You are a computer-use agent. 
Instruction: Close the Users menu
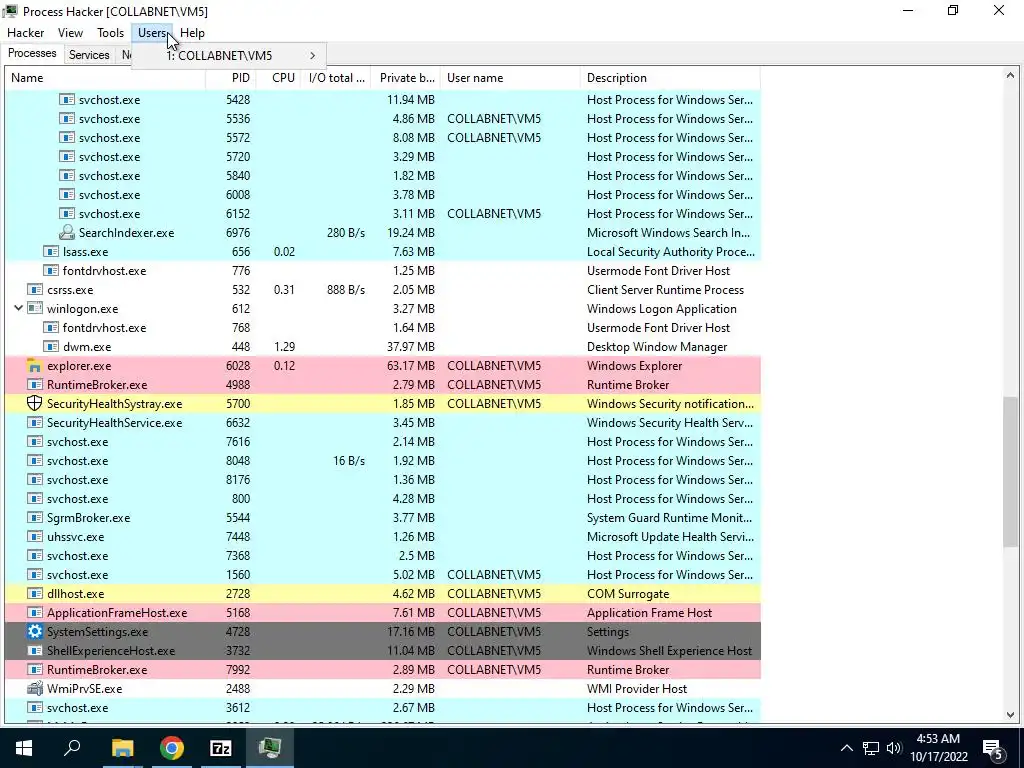tap(152, 33)
